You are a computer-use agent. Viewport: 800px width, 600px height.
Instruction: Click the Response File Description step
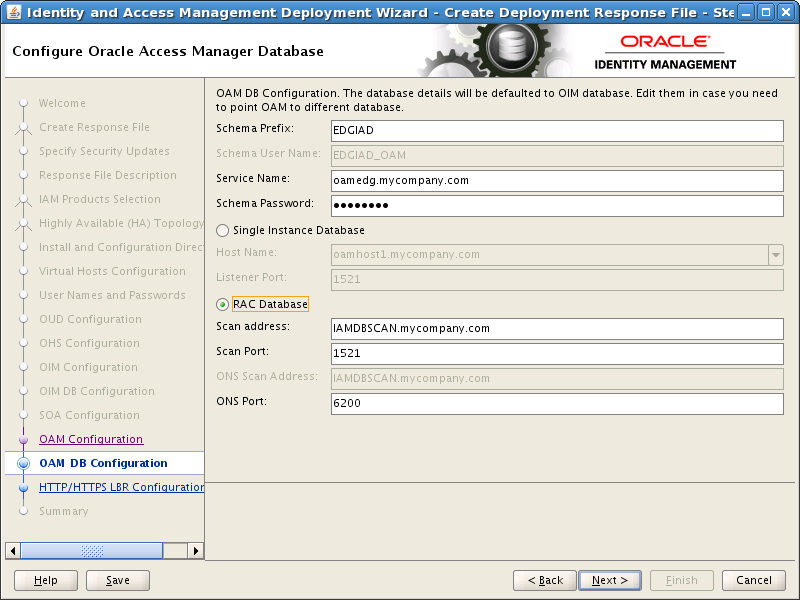pos(108,176)
